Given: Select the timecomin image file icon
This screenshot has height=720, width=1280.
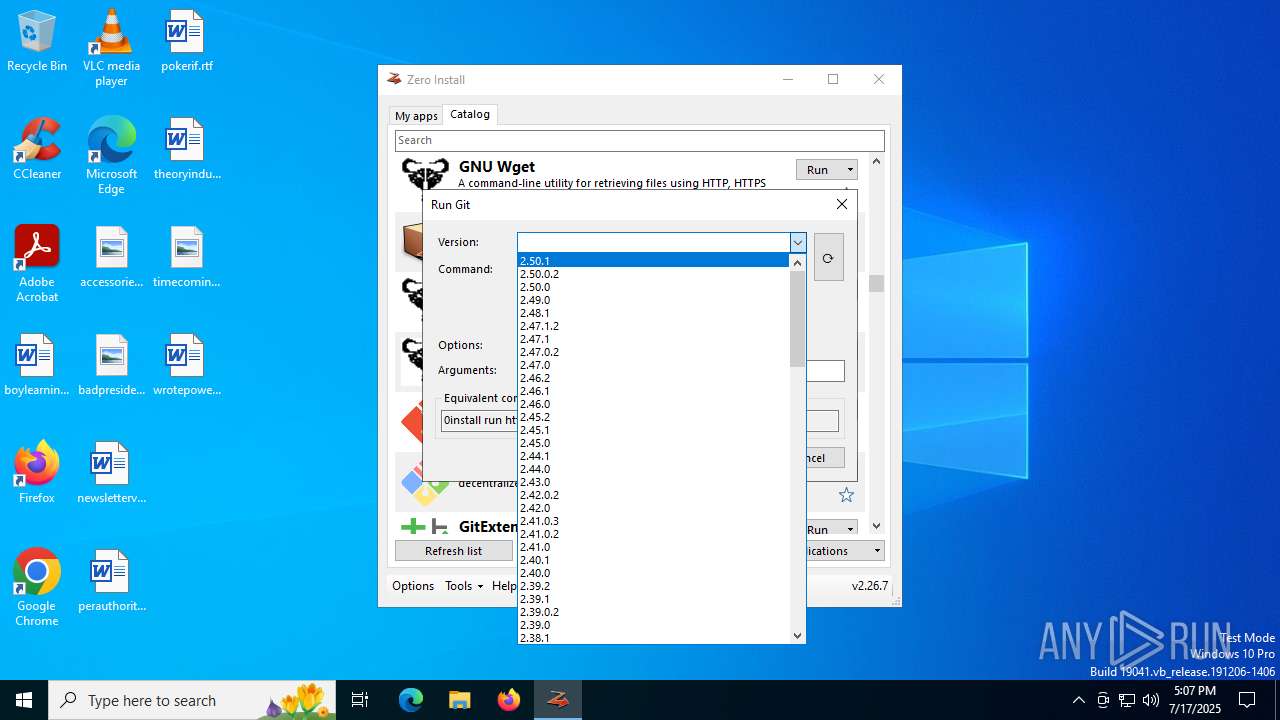Looking at the screenshot, I should pos(186,258).
